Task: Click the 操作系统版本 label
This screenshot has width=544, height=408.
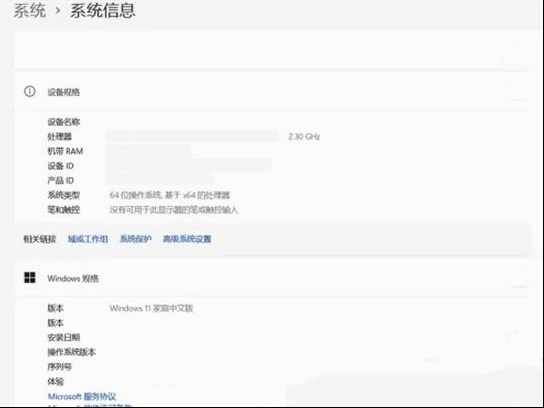Action: (x=71, y=352)
